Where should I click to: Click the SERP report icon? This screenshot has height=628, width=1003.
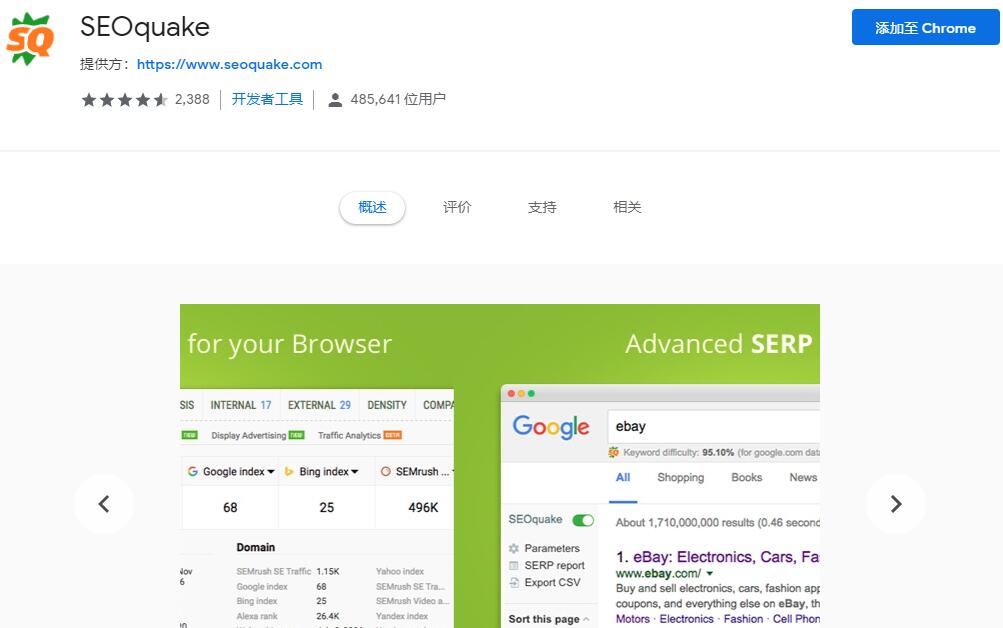[x=514, y=565]
